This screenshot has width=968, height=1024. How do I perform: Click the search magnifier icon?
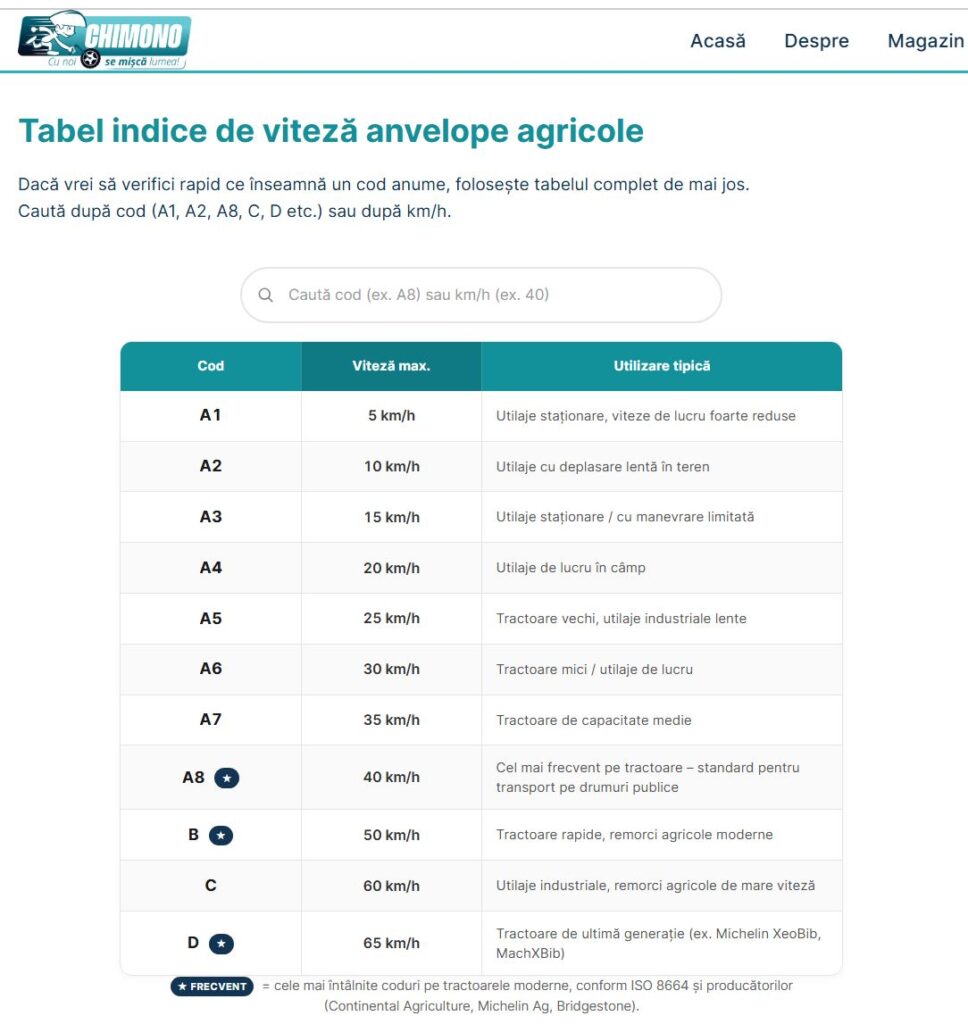click(266, 295)
